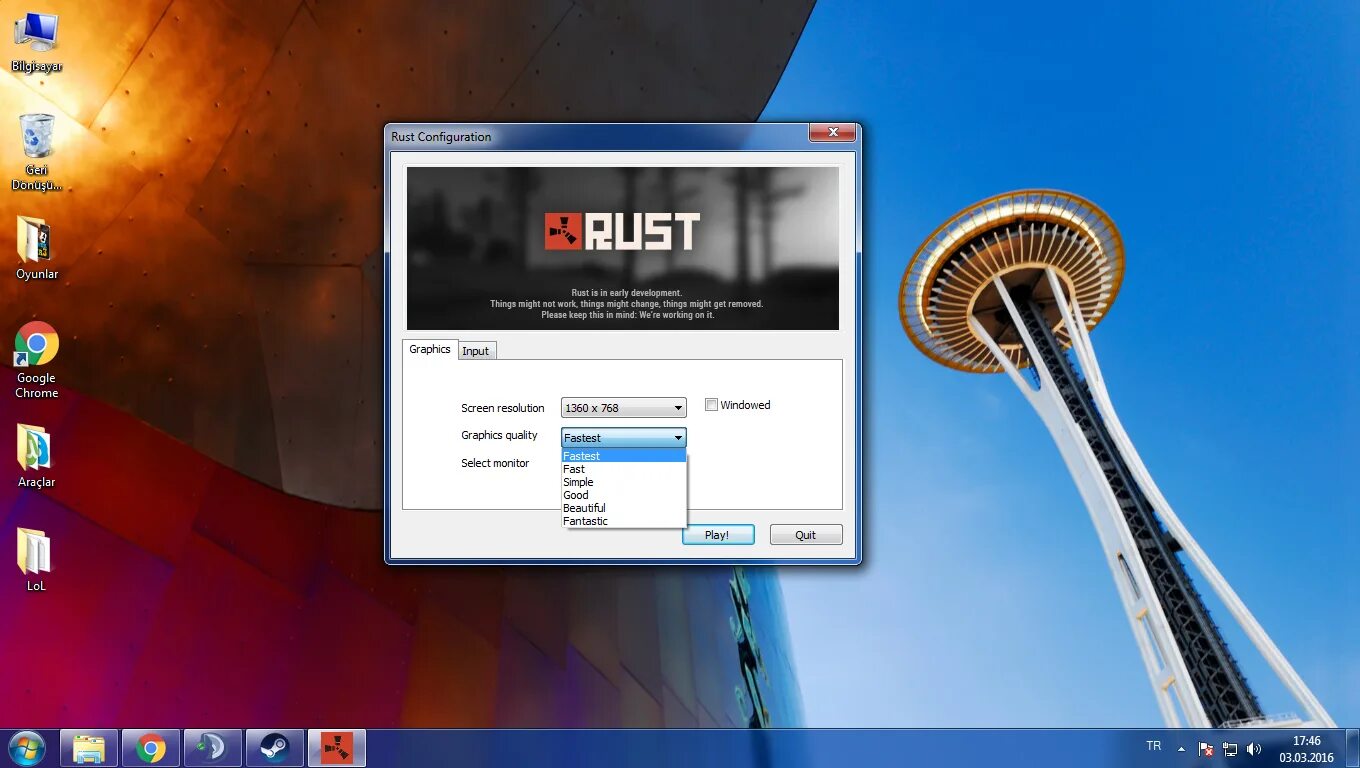This screenshot has width=1360, height=768.
Task: Open the taskbar app left of Steam
Action: click(x=213, y=748)
